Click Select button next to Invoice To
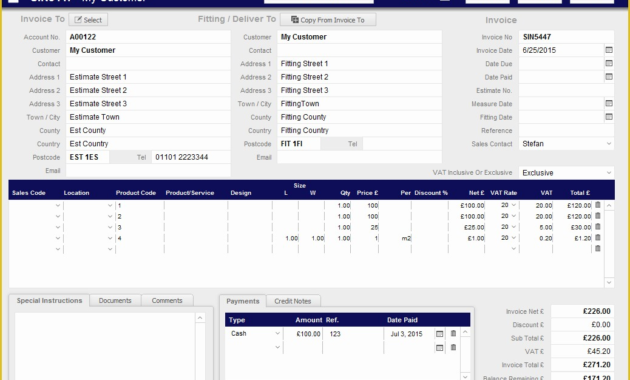The height and width of the screenshot is (380, 630). (88, 20)
